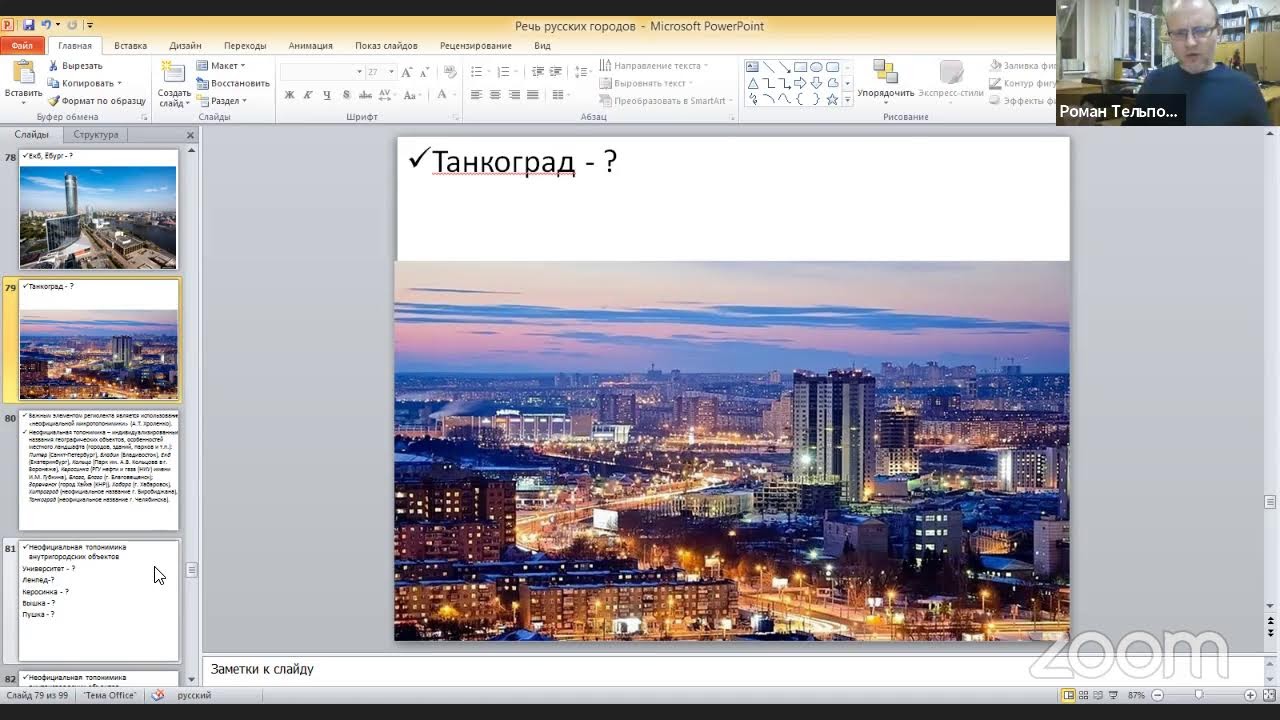Toggle italic (К) formatting
Image resolution: width=1280 pixels, height=720 pixels.
coord(308,95)
